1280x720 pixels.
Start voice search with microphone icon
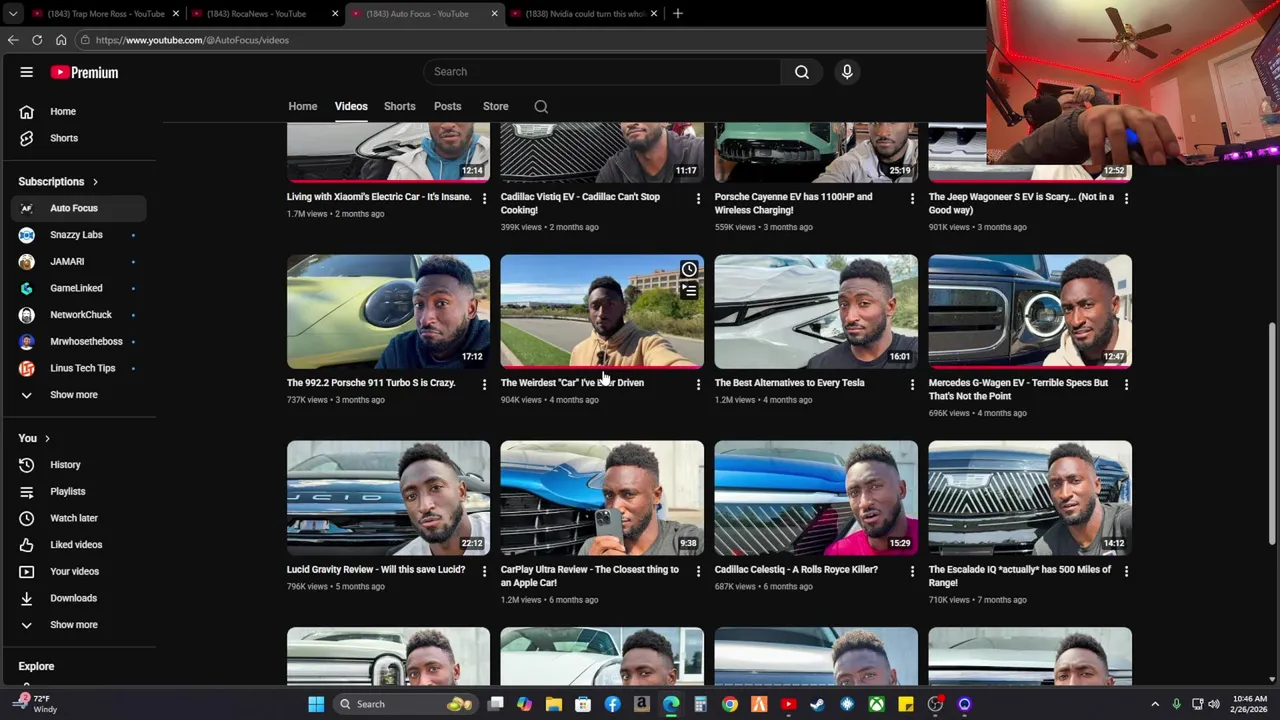(847, 72)
